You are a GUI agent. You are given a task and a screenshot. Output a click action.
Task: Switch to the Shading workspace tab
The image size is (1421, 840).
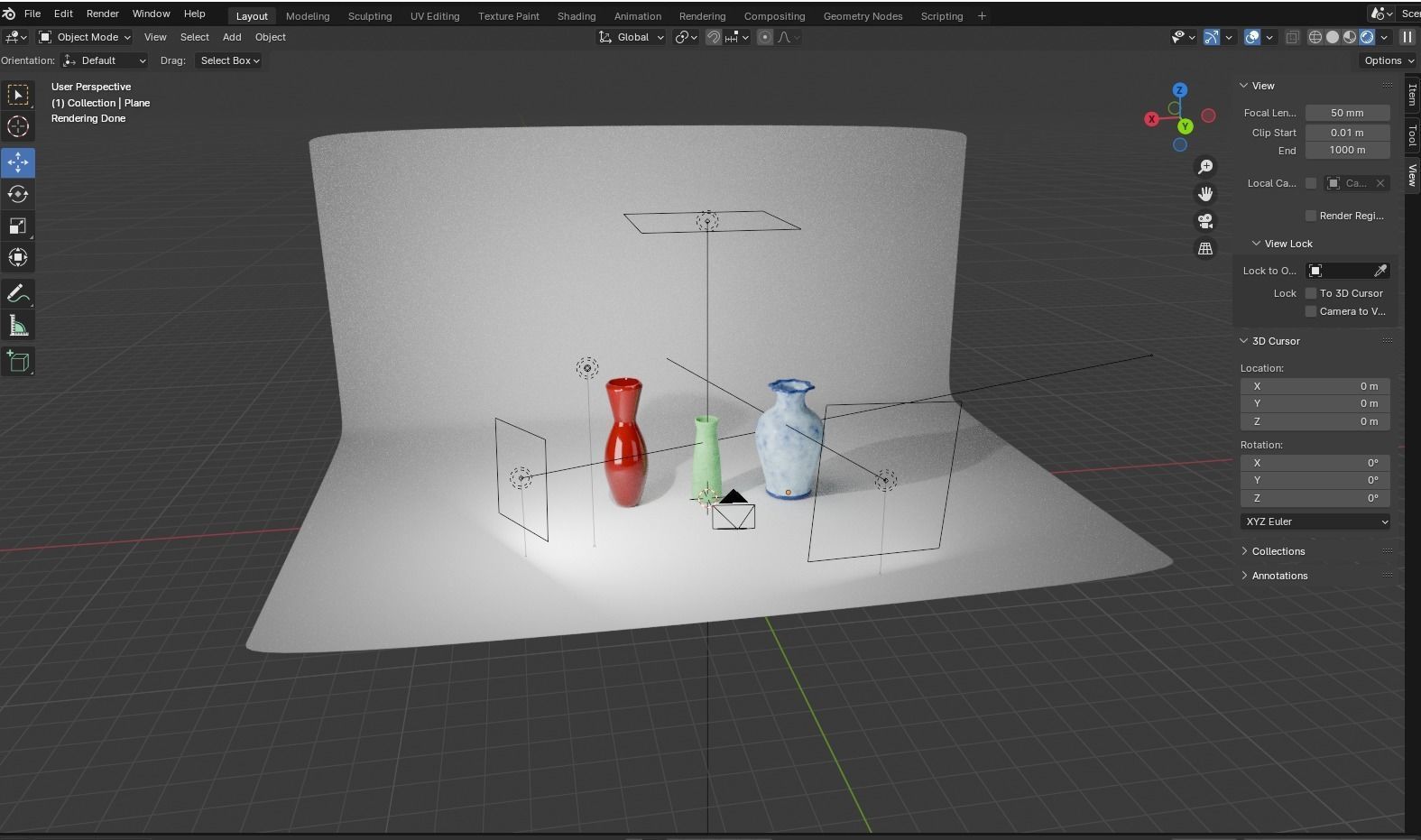point(577,16)
